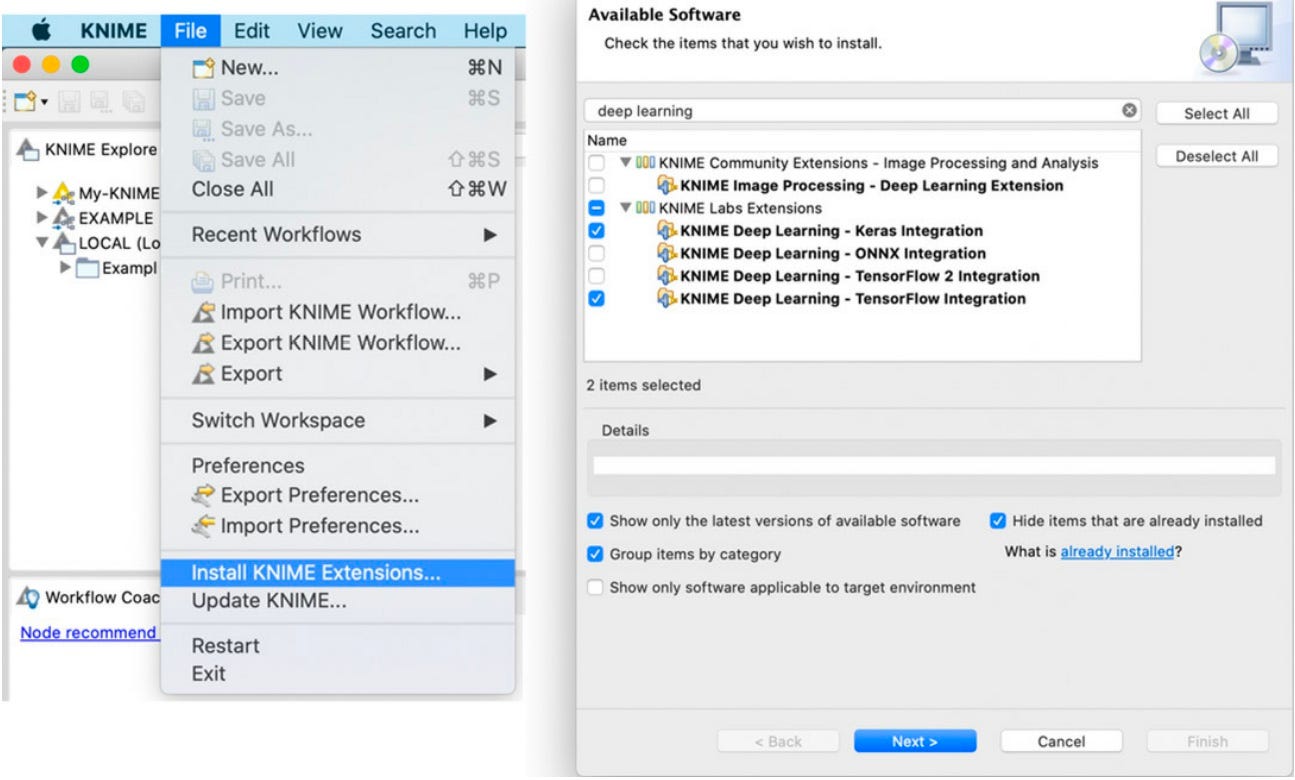The image size is (1295, 780).
Task: Click the KNIME Labs Extensions category icon
Action: click(645, 208)
